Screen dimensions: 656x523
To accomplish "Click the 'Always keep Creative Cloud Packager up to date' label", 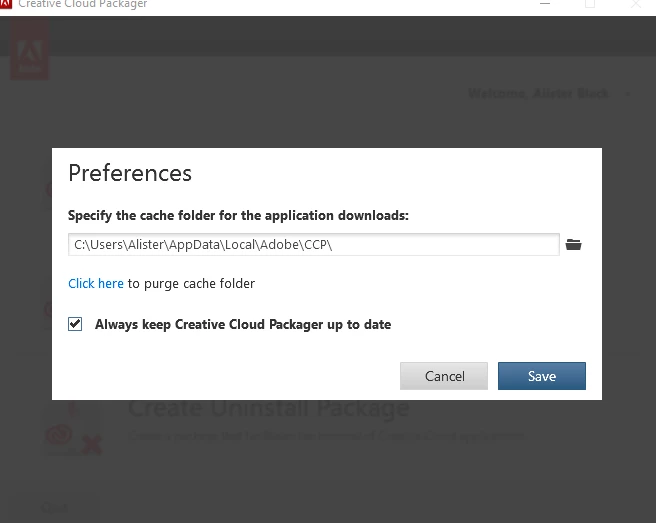I will pyautogui.click(x=243, y=324).
